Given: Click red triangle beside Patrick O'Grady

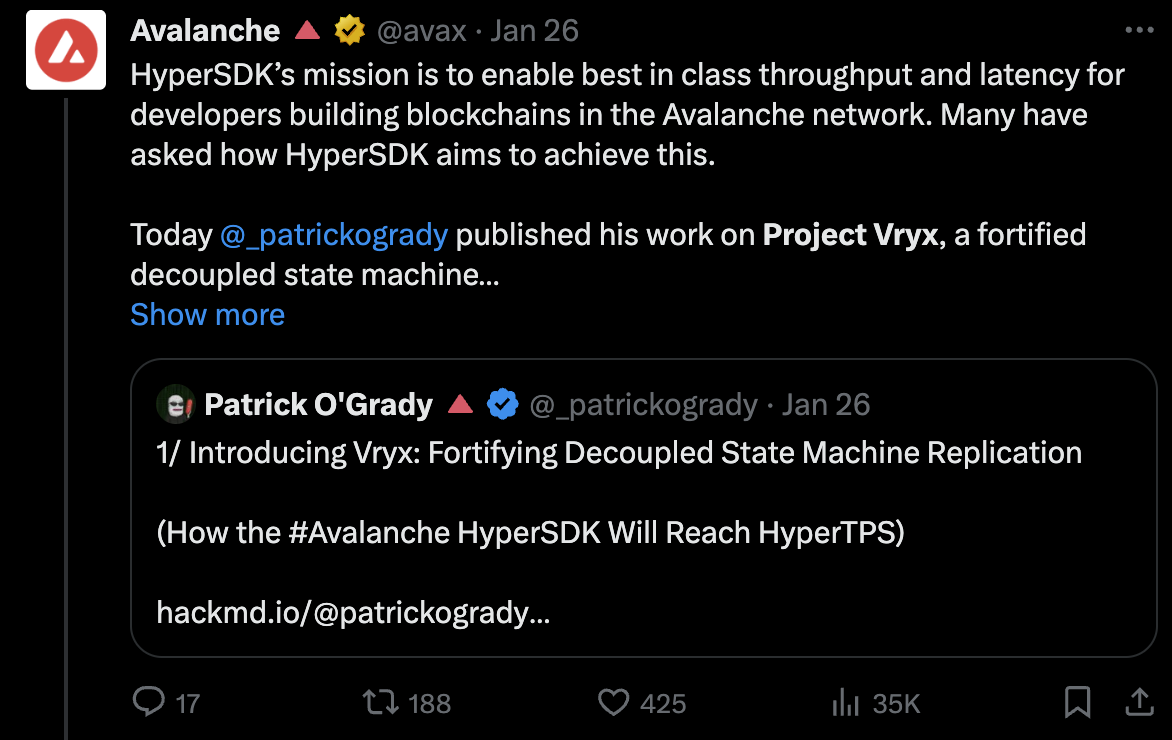Looking at the screenshot, I should [x=460, y=404].
